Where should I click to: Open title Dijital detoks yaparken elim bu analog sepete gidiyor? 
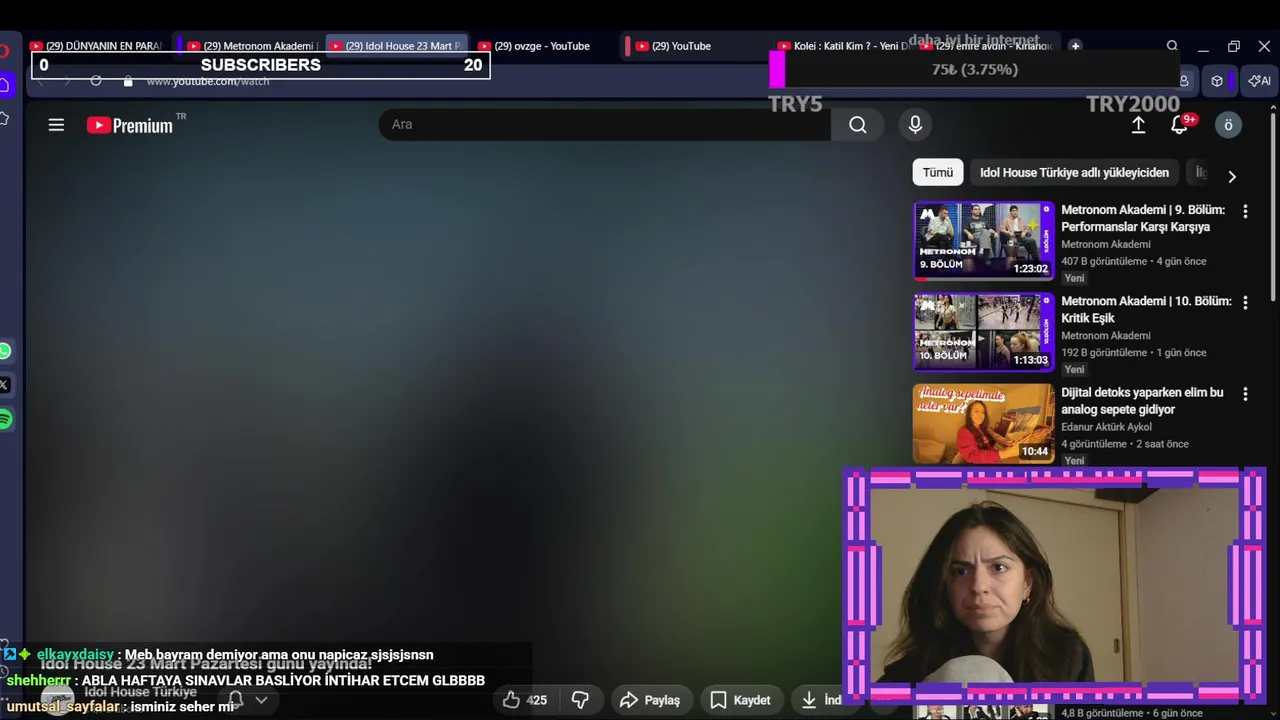1142,401
